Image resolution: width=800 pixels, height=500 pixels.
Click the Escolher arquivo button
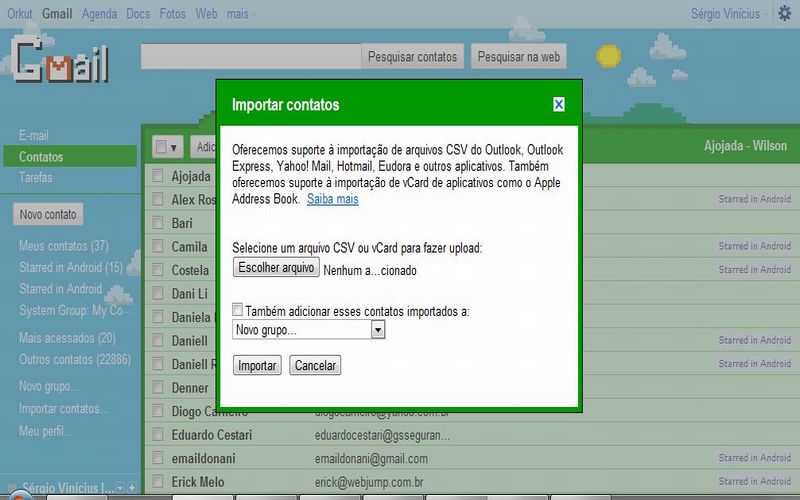coord(276,267)
